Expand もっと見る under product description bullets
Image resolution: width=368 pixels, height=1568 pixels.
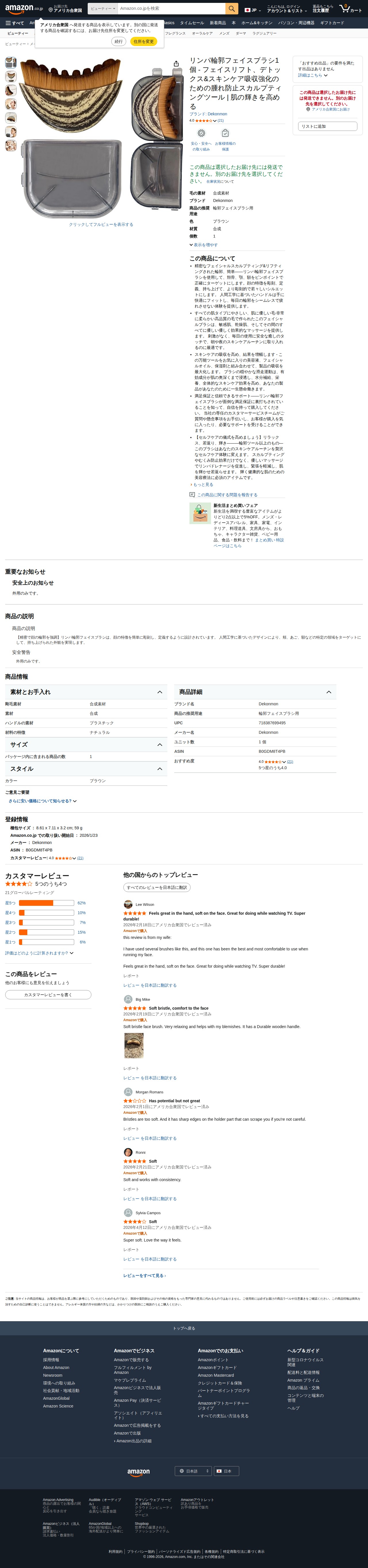202,484
